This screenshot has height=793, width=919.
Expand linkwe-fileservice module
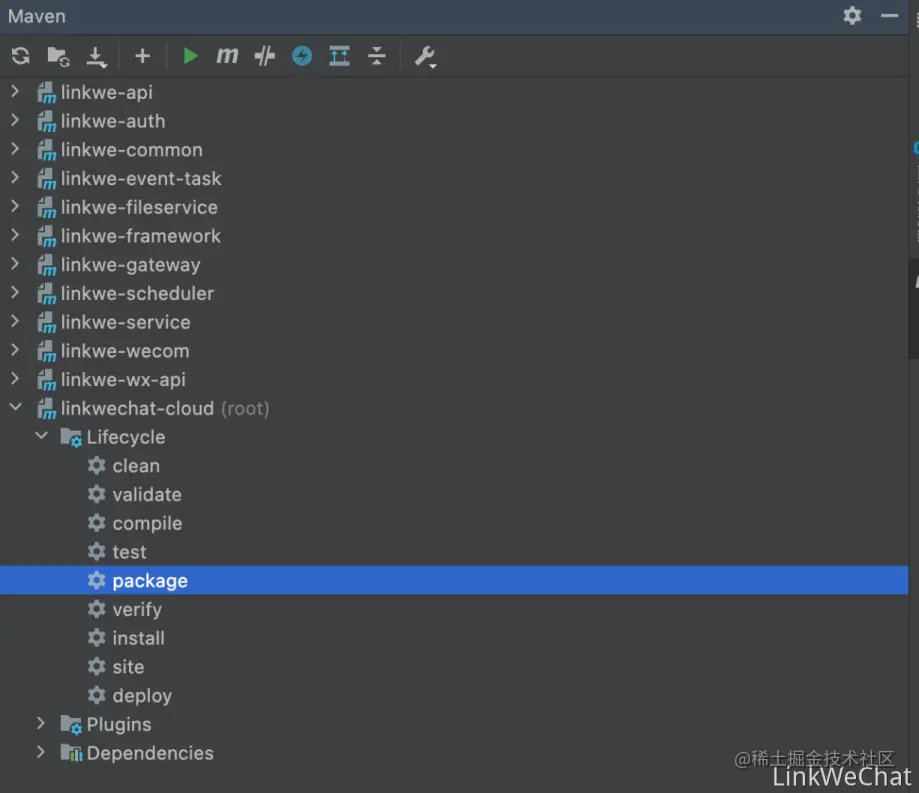(15, 206)
